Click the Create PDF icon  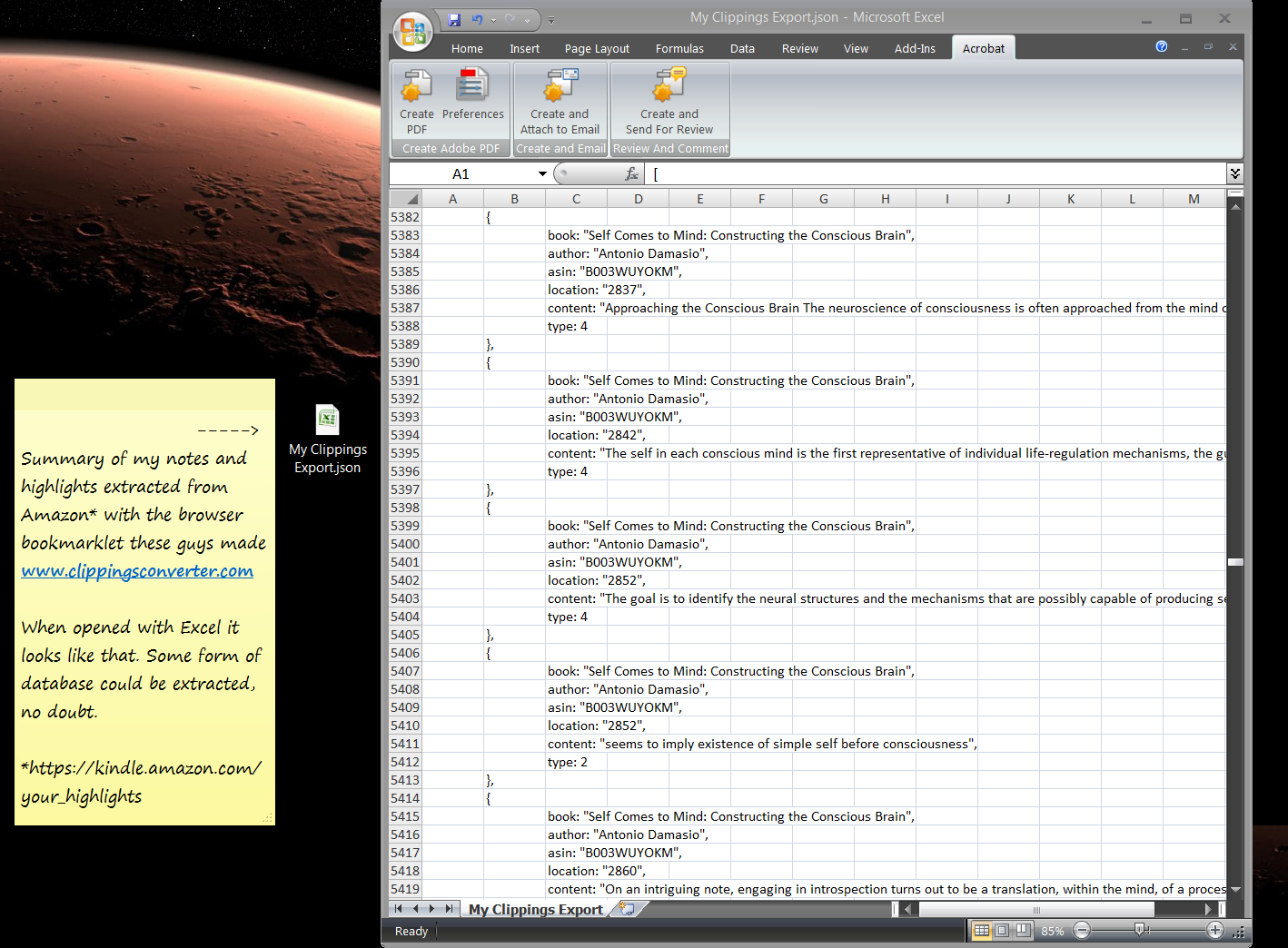point(417,87)
